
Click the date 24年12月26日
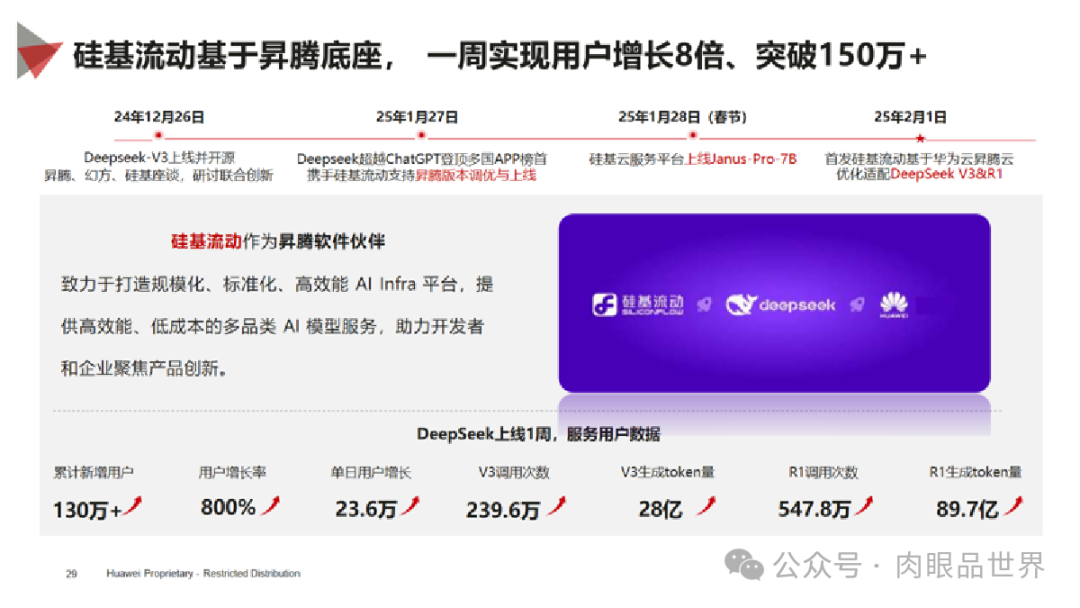pos(159,117)
